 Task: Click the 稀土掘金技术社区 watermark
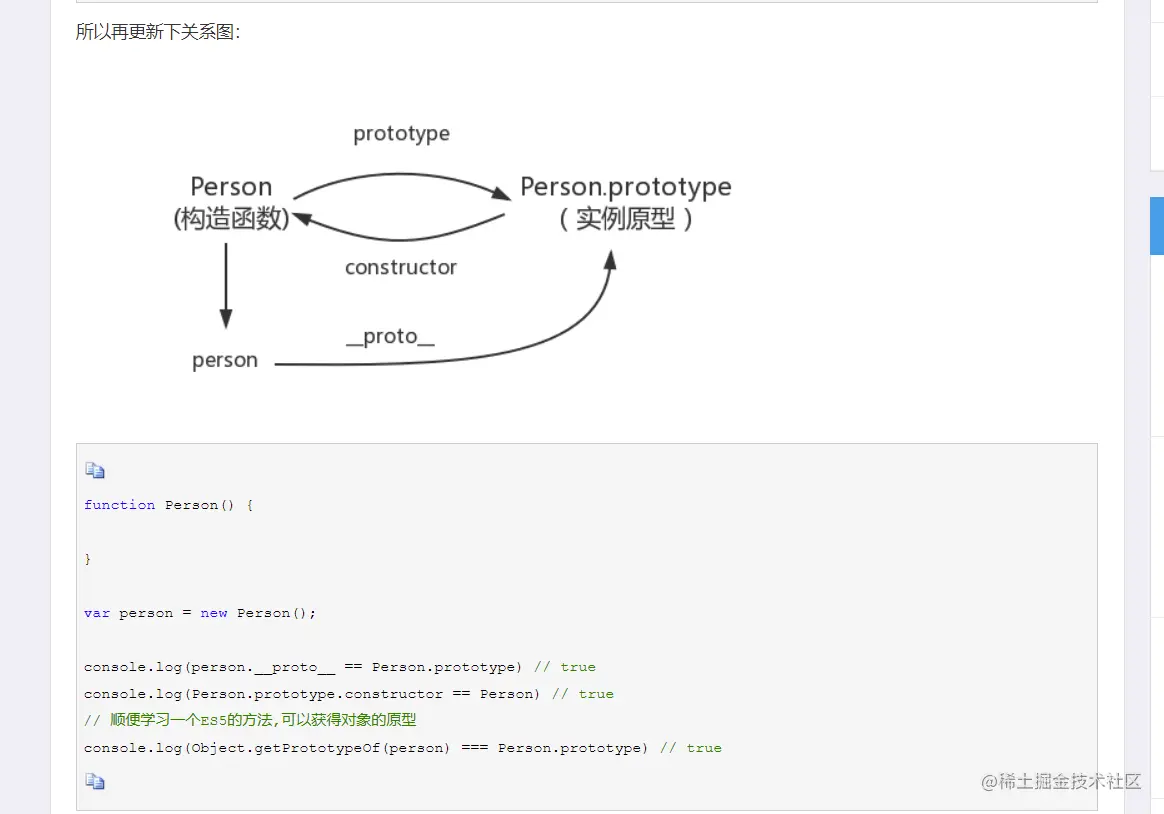[x=1061, y=781]
